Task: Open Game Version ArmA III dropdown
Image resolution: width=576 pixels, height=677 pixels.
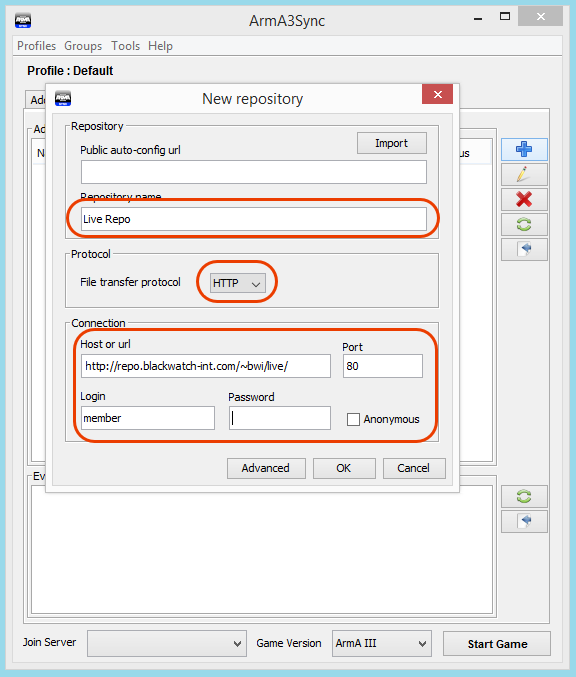Action: coord(382,643)
